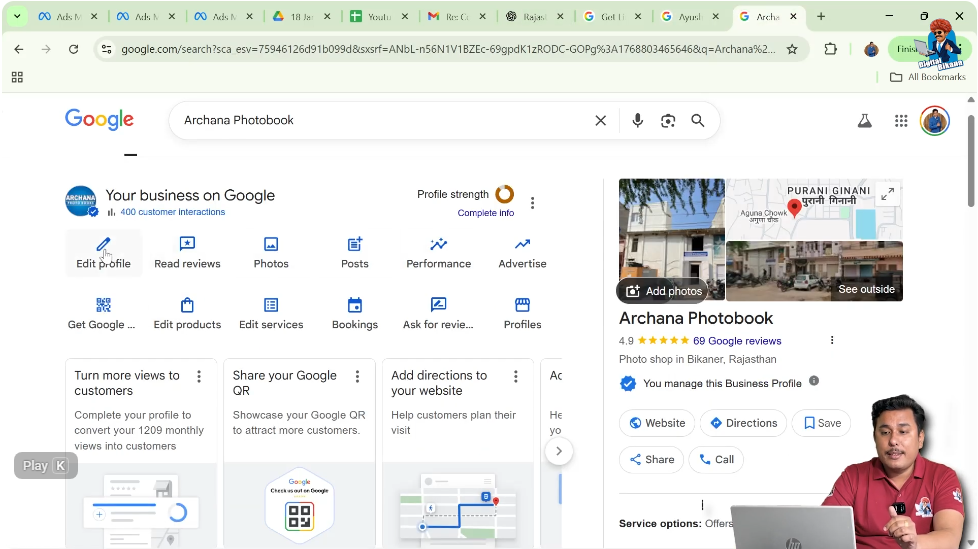This screenshot has width=978, height=549.
Task: Open Read reviews
Action: 187,253
